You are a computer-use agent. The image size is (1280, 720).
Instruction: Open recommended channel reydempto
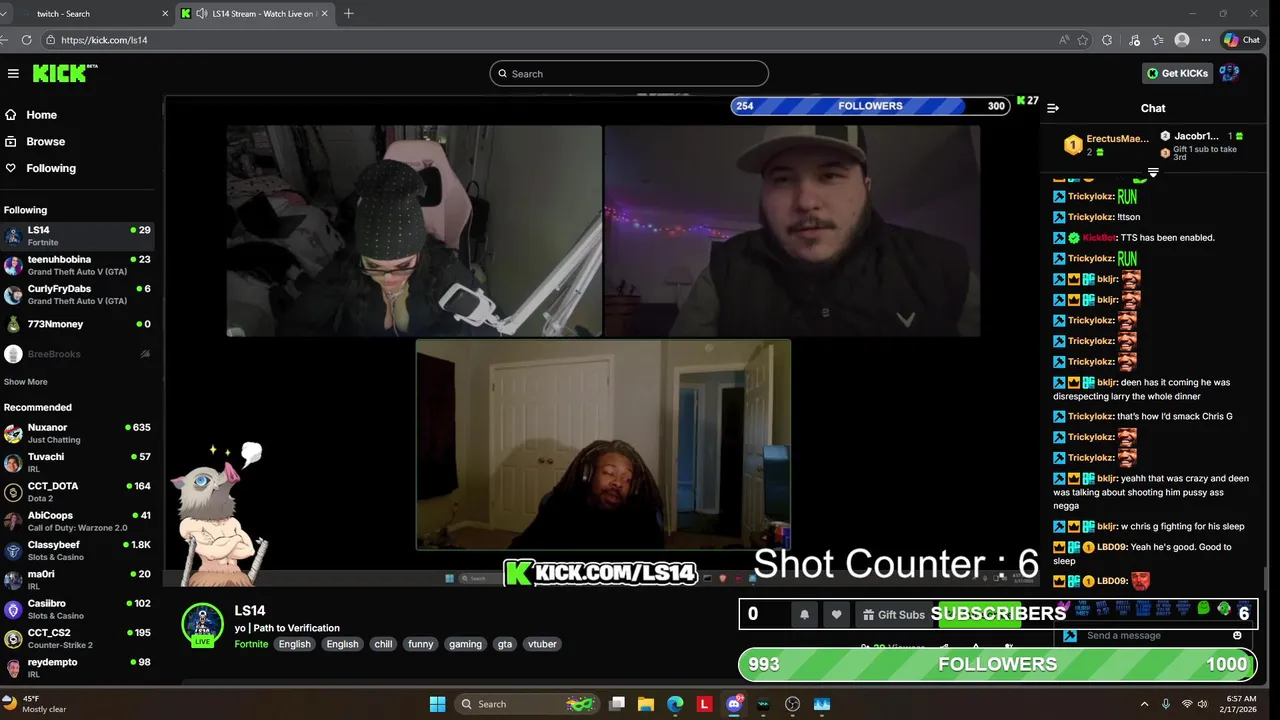77,667
